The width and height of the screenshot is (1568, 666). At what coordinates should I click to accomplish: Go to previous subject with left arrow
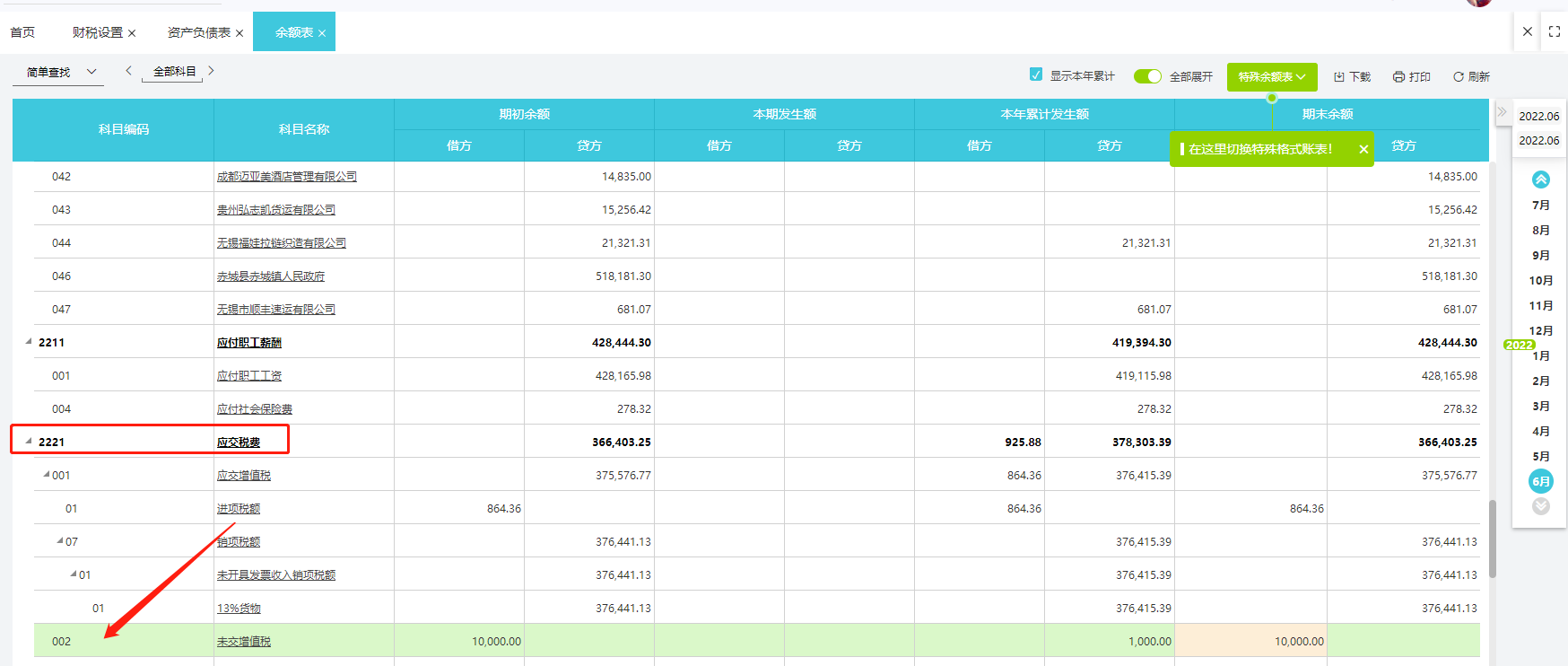pos(128,71)
